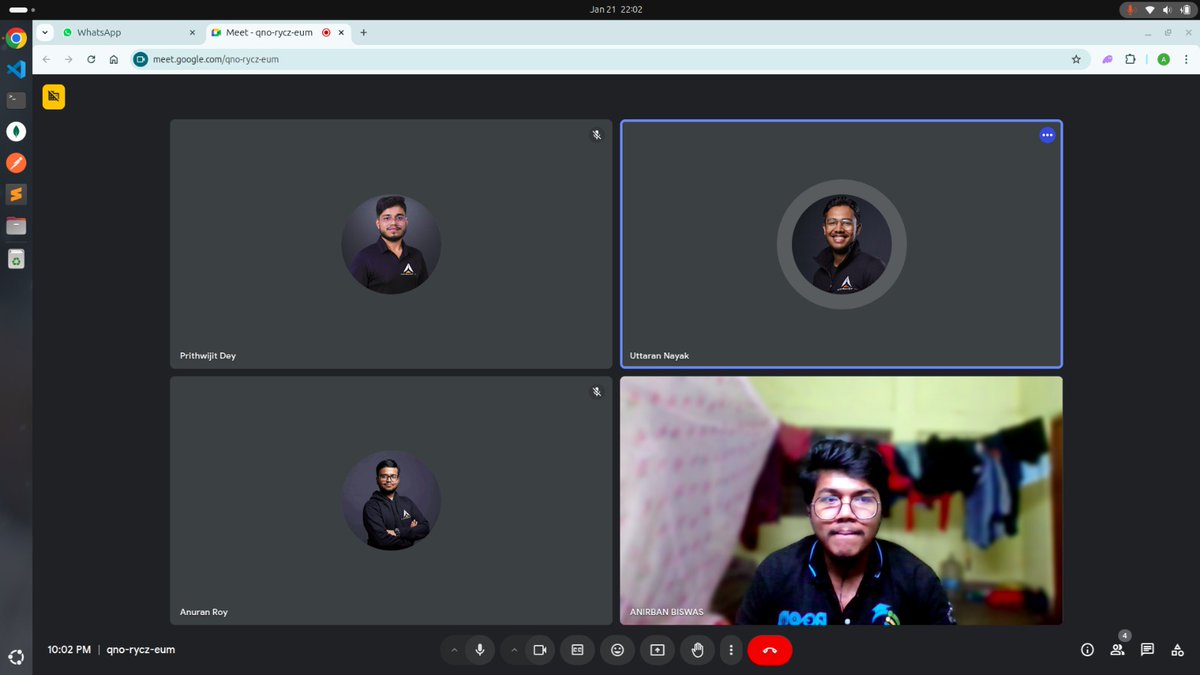The image size is (1200, 675).
Task: Open Terminal from the dock
Action: click(16, 100)
